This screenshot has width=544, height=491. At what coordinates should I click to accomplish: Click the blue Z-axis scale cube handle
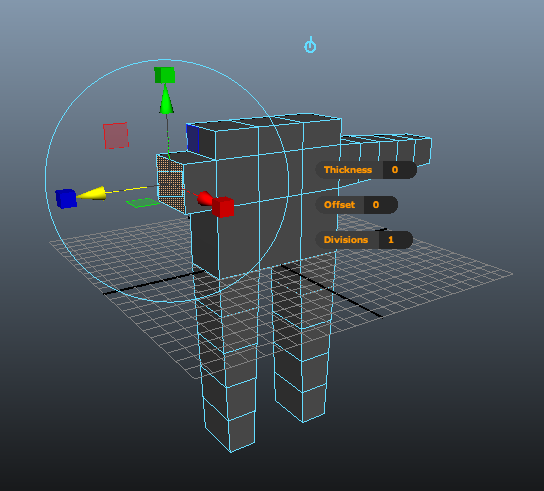coord(66,198)
